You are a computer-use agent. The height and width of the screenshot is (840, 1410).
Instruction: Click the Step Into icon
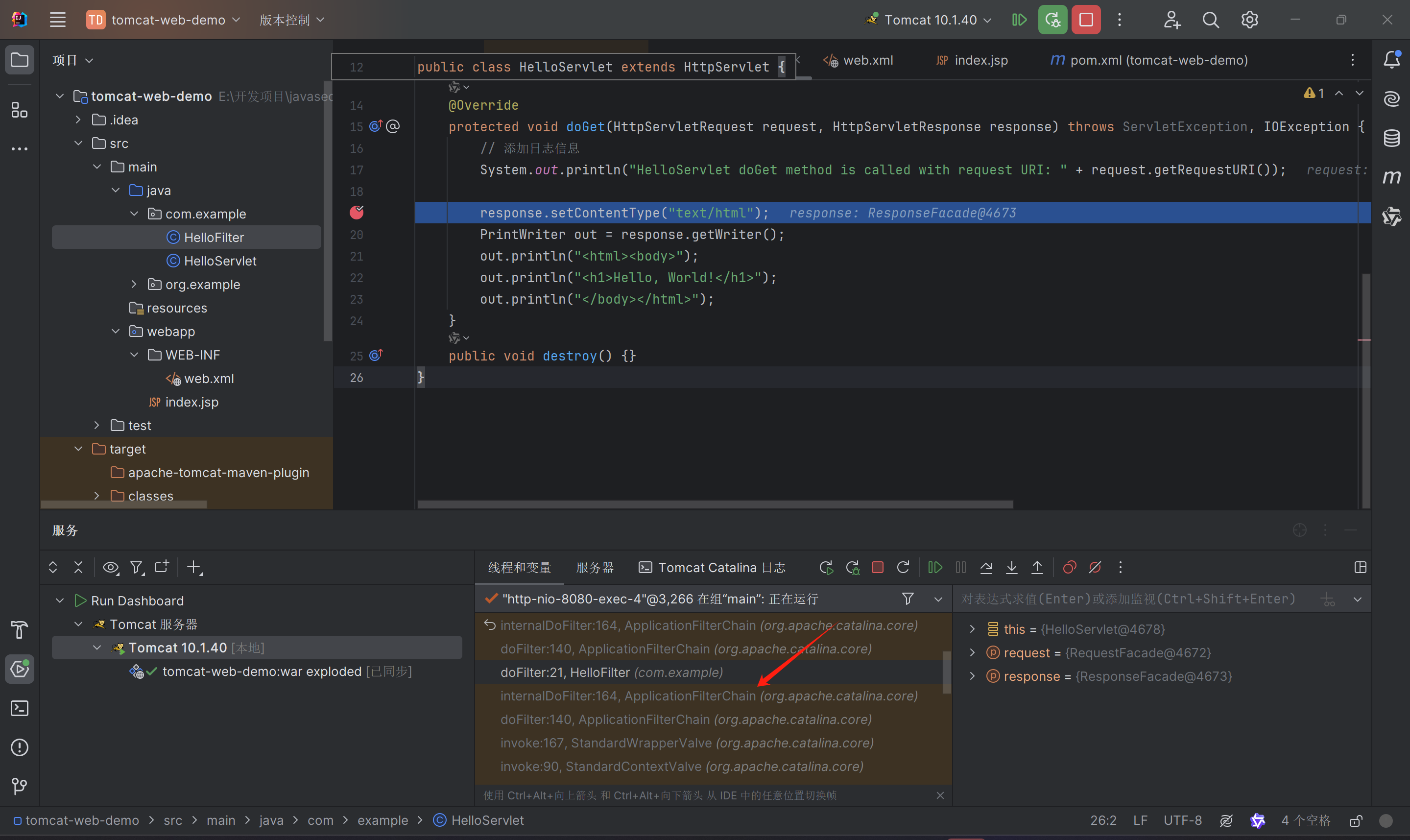click(x=1012, y=567)
